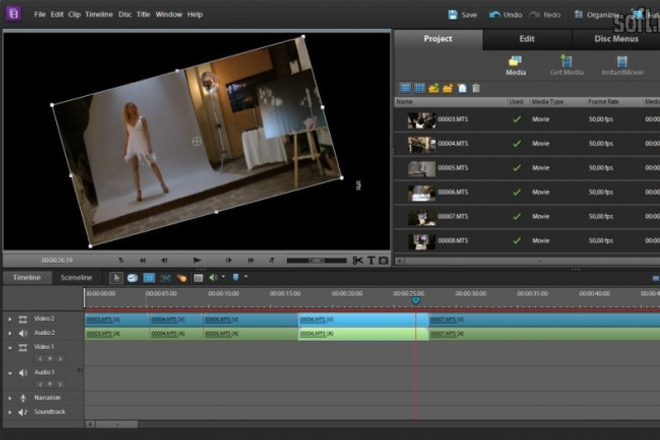Open the Title menu

pyautogui.click(x=143, y=14)
